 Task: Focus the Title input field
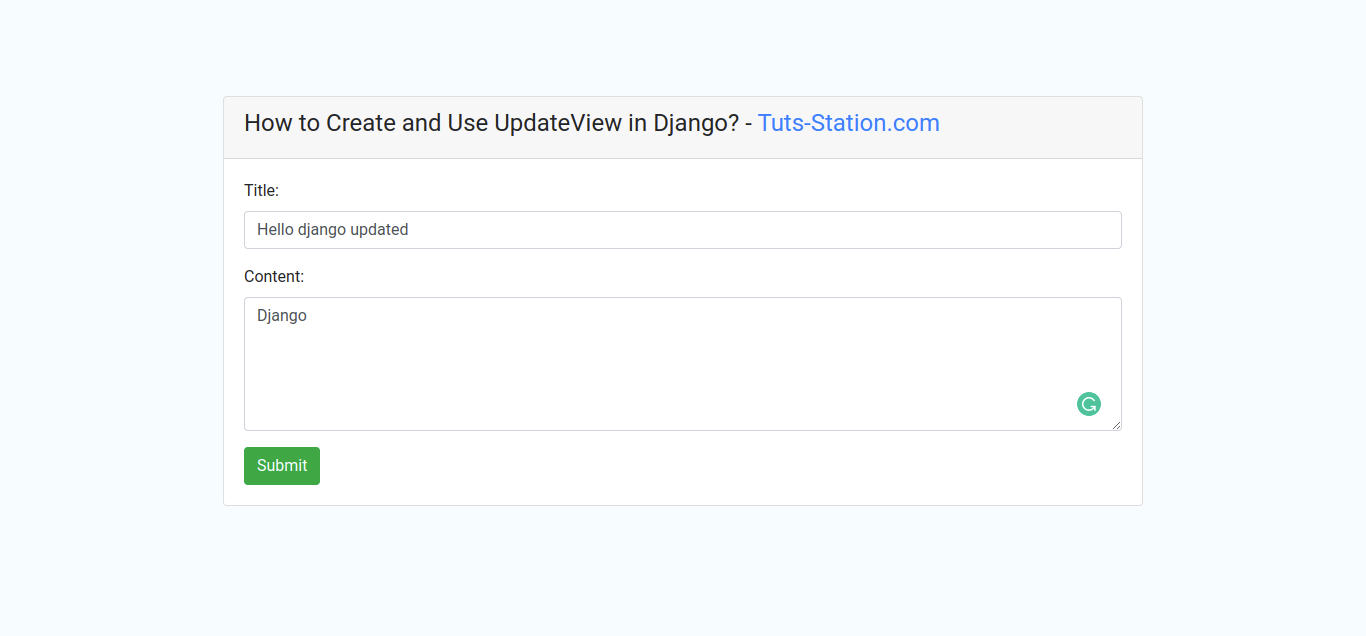(683, 230)
